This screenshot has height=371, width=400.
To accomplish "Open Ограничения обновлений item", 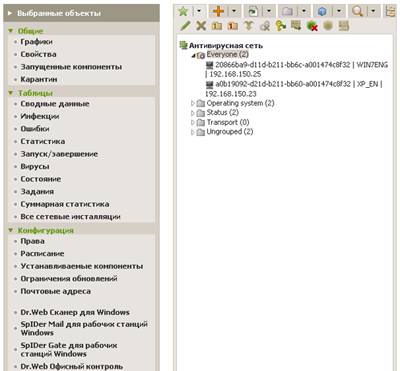I will 69,279.
